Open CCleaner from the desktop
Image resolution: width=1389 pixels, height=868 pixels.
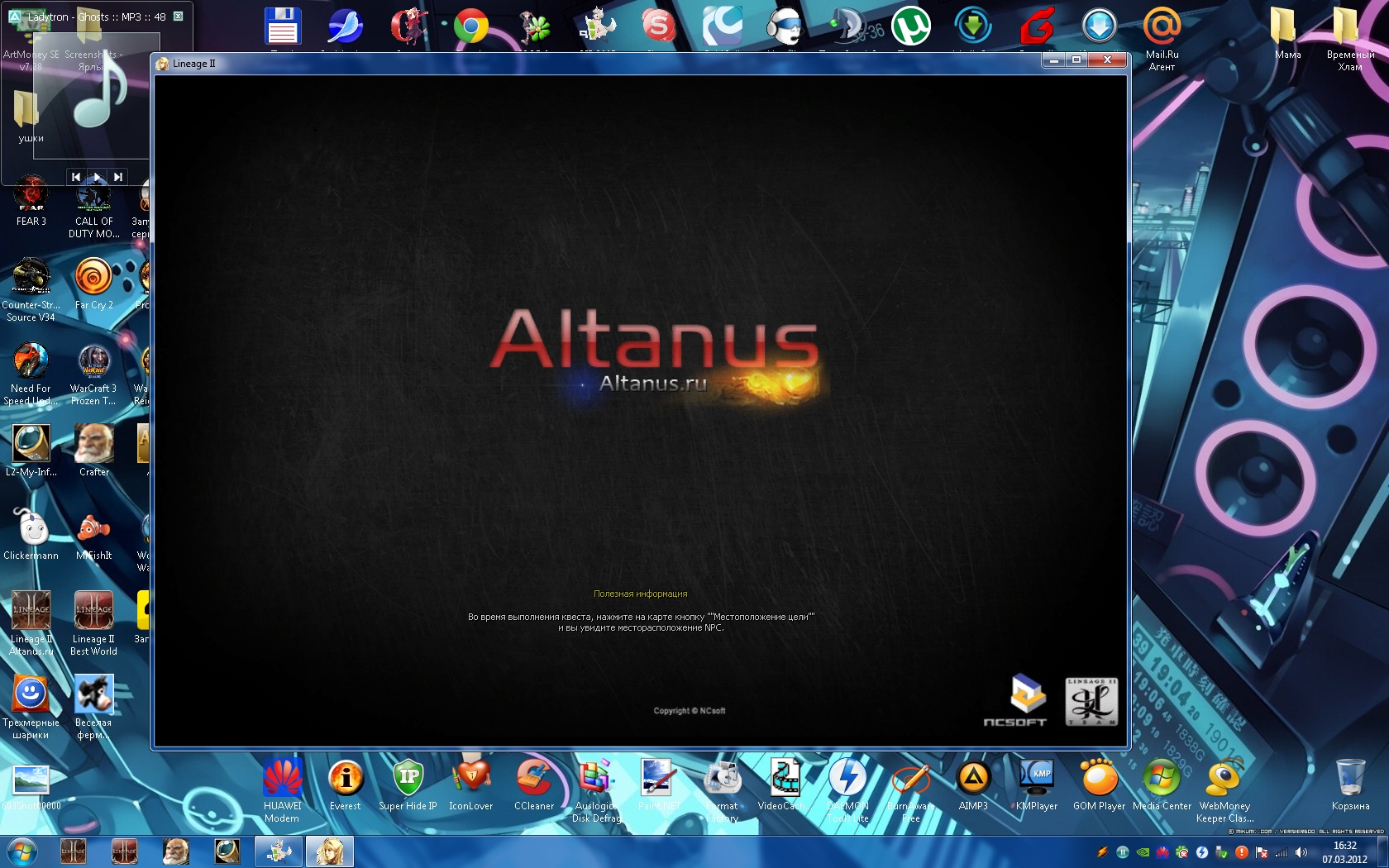(x=534, y=785)
